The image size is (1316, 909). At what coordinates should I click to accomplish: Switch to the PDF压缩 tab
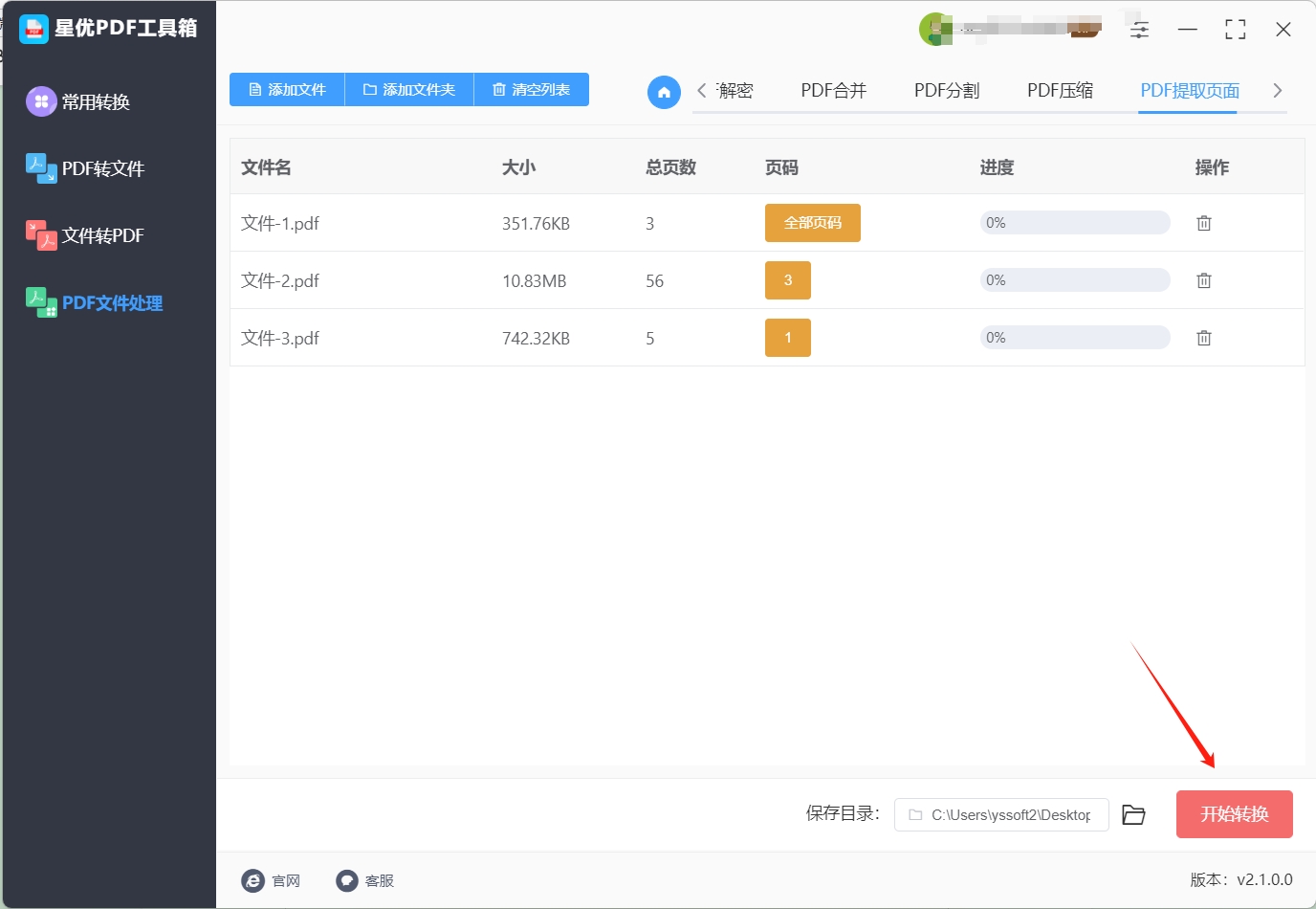1060,91
